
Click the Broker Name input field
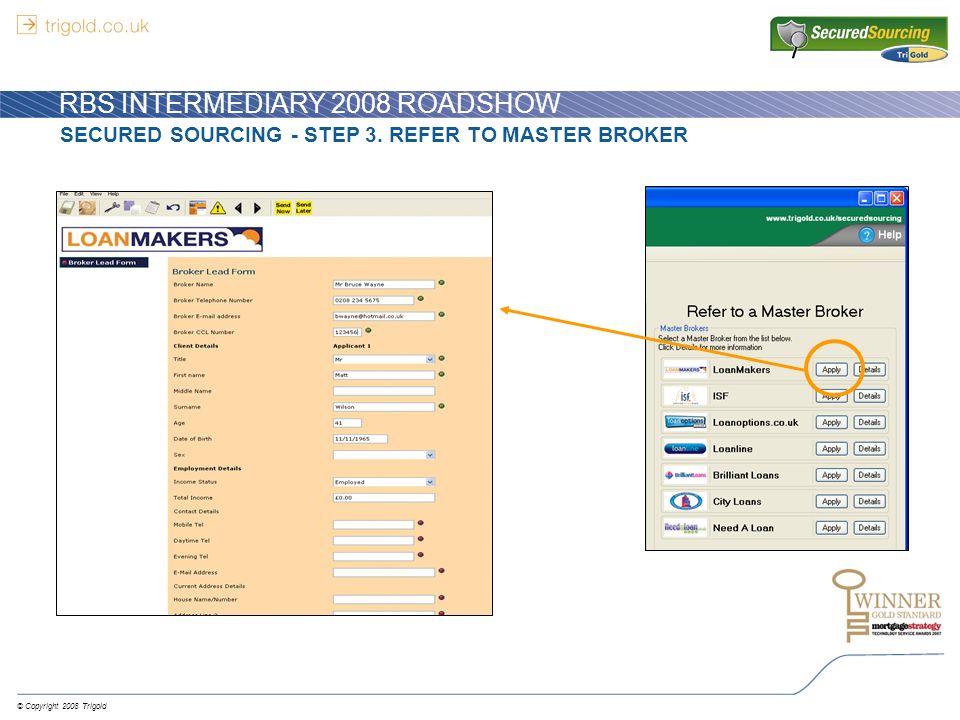[x=384, y=284]
